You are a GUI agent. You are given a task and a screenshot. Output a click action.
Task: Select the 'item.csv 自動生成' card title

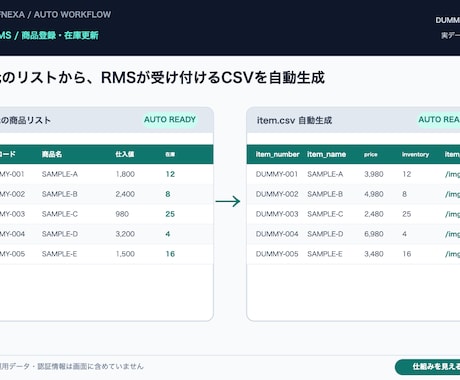coord(294,120)
